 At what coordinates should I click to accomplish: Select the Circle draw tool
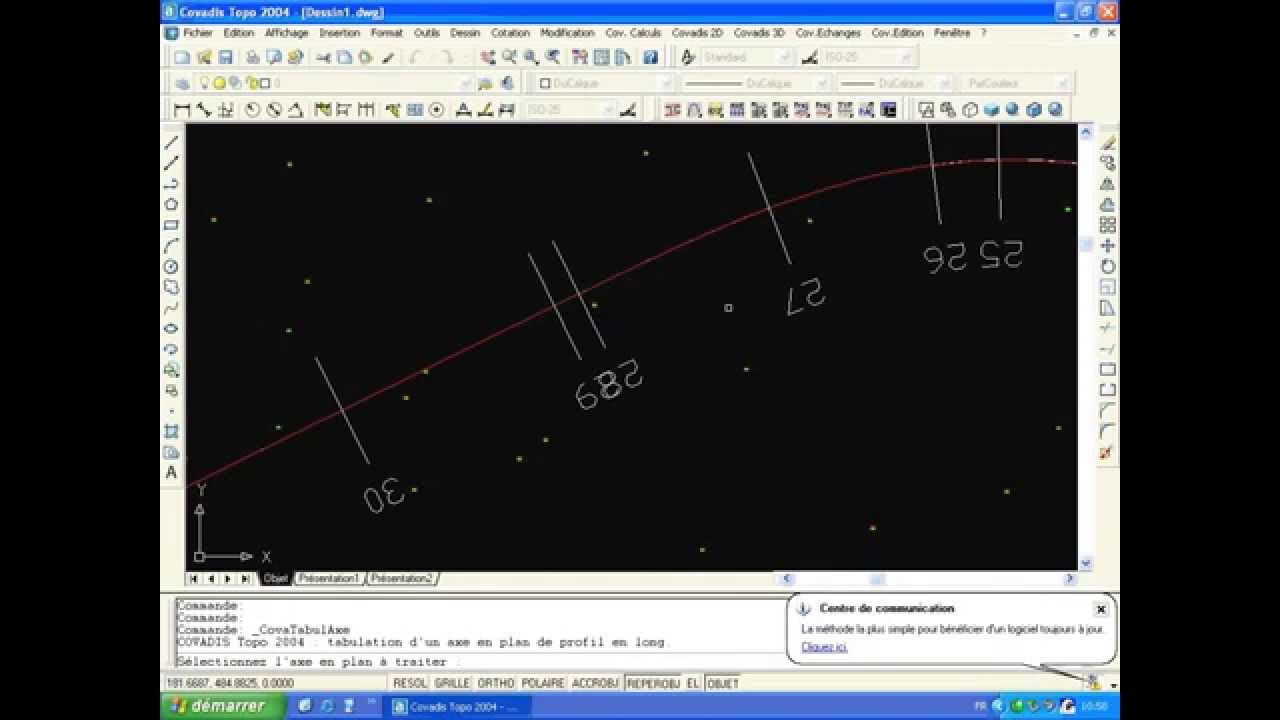pyautogui.click(x=172, y=266)
